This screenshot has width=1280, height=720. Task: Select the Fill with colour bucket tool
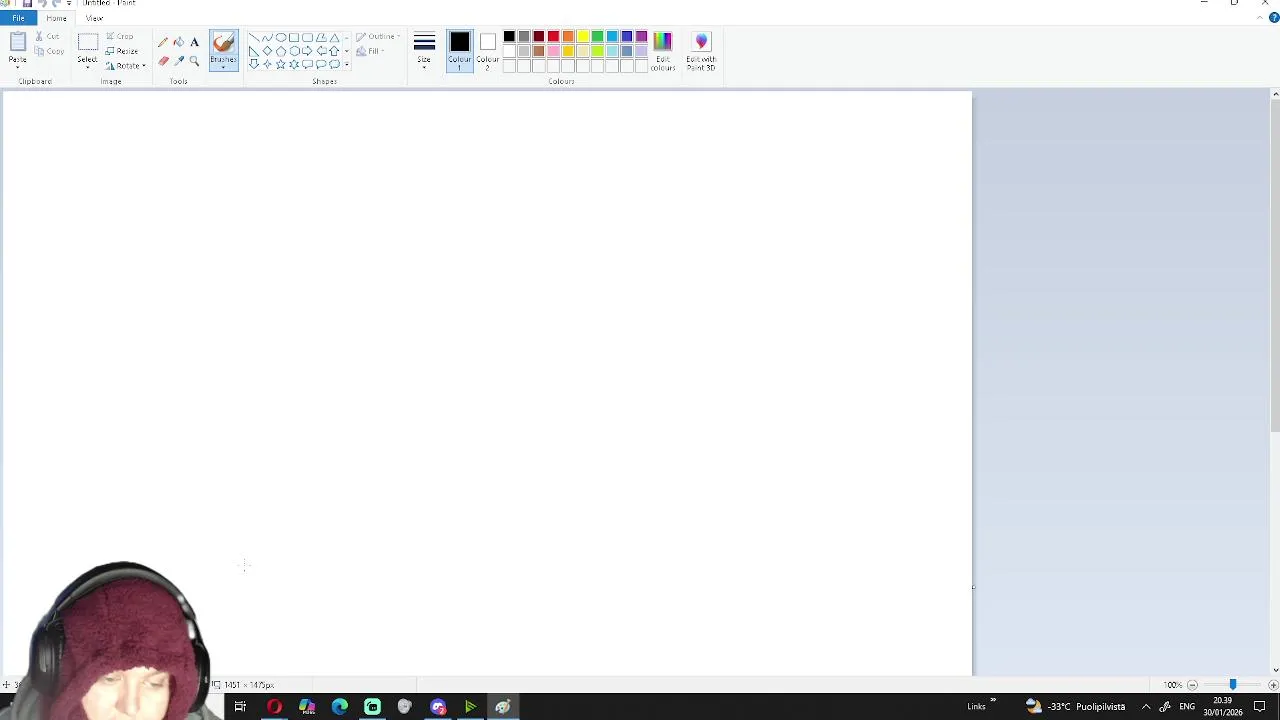tap(179, 42)
